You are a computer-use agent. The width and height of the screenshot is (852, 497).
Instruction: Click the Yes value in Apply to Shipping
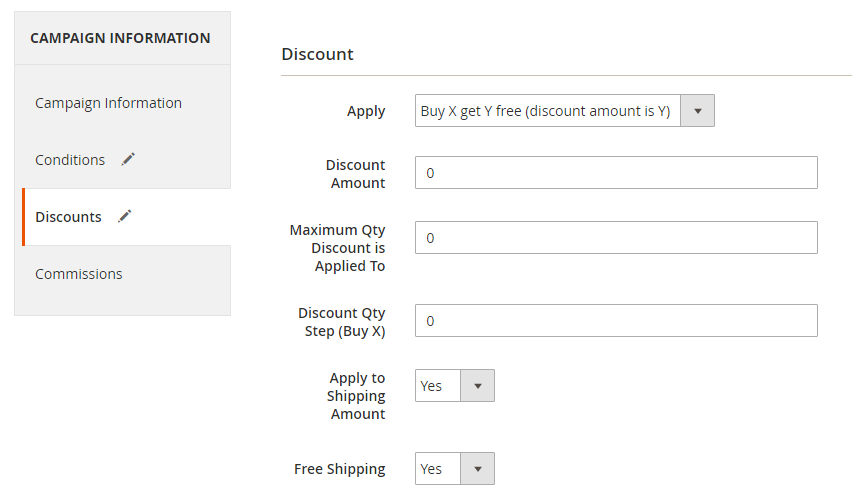pos(431,386)
